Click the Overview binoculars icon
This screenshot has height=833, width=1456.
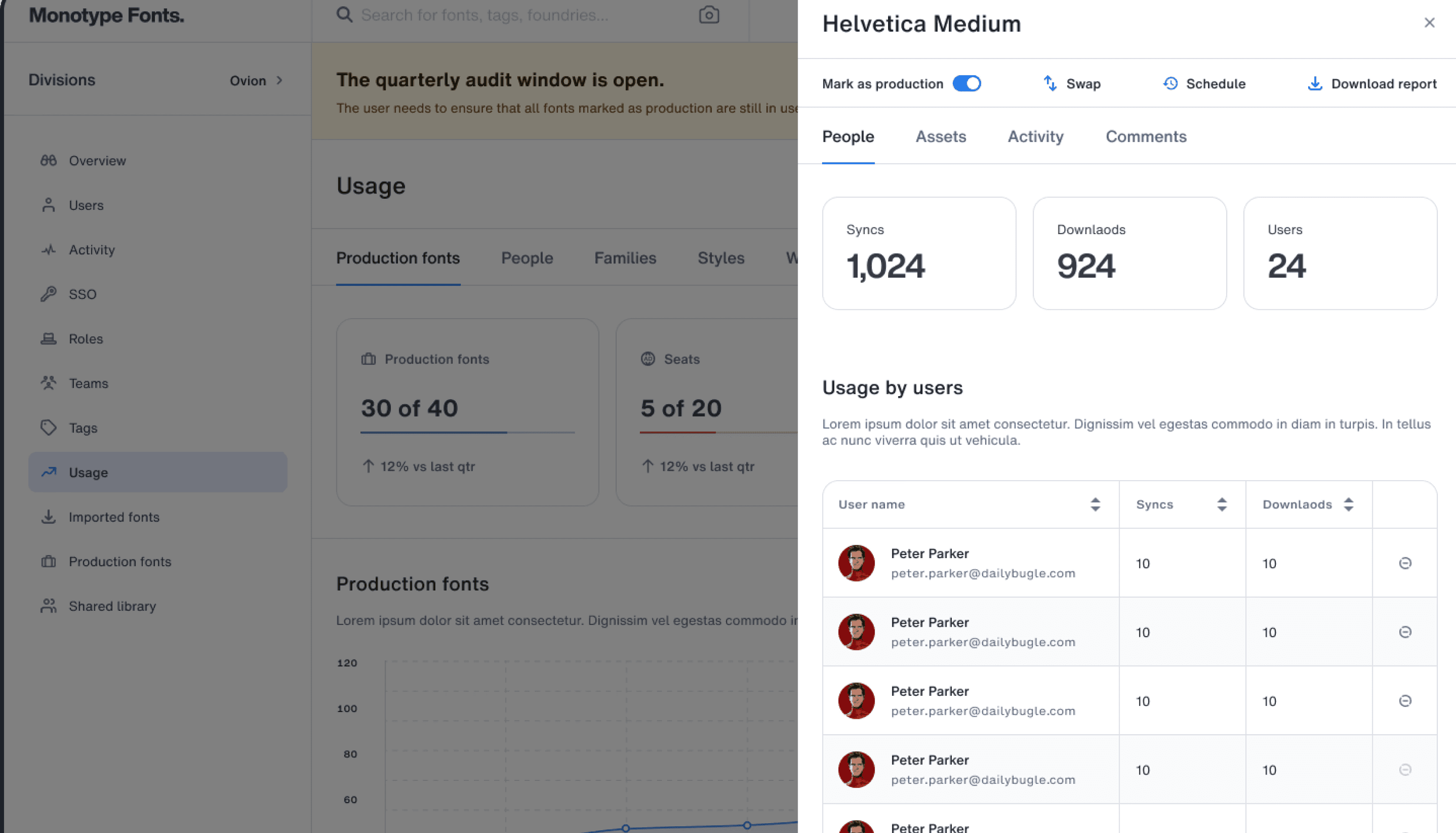tap(49, 161)
